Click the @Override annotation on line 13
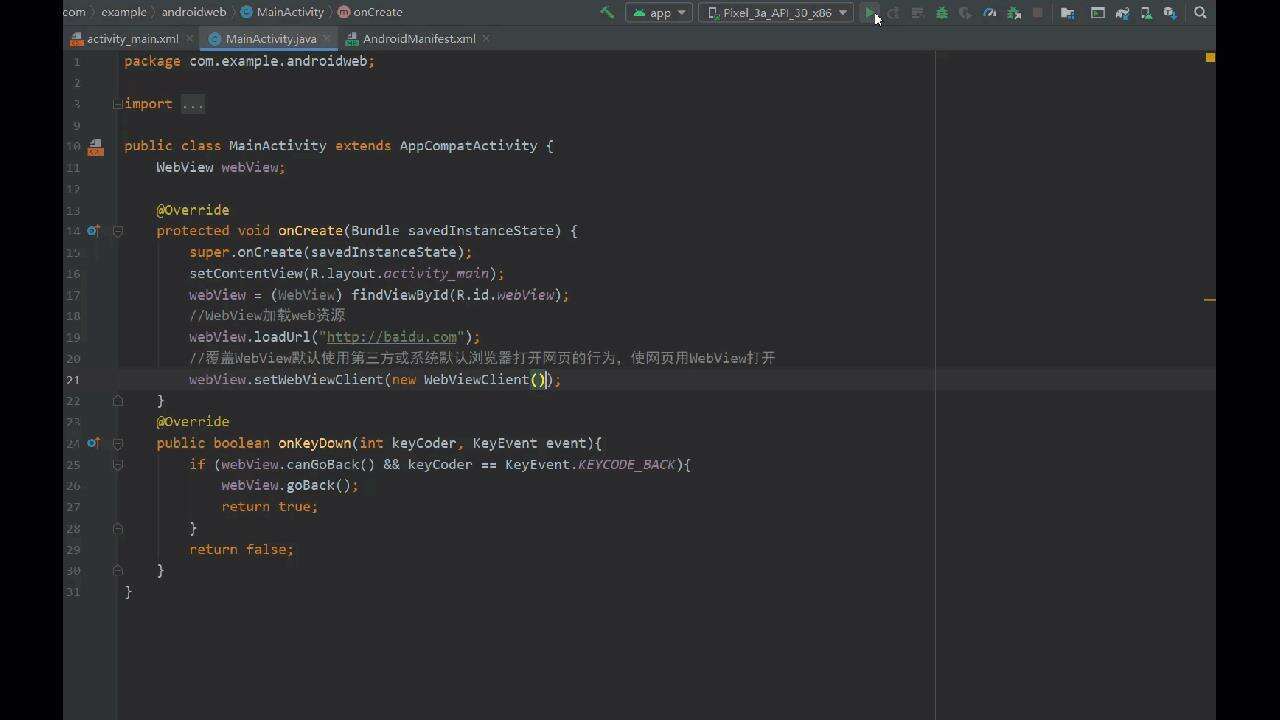This screenshot has height=720, width=1280. tap(193, 210)
